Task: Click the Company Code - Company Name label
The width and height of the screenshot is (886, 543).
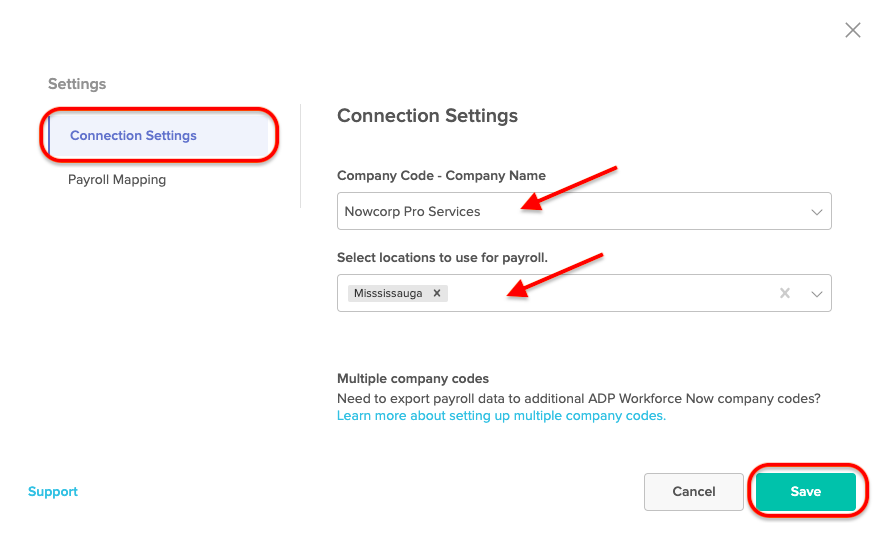Action: click(x=441, y=176)
